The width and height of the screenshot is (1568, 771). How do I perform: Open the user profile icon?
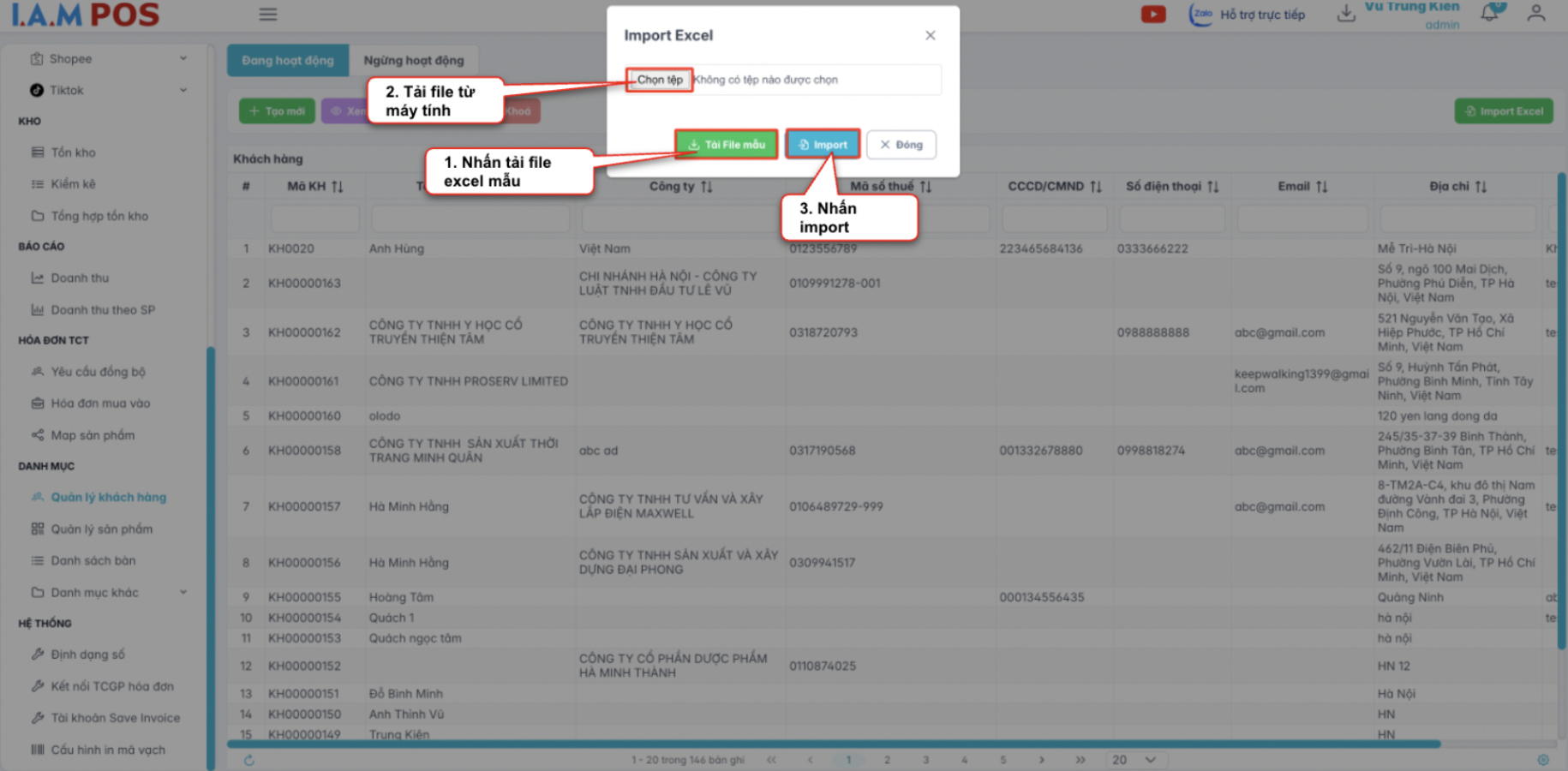coord(1535,14)
